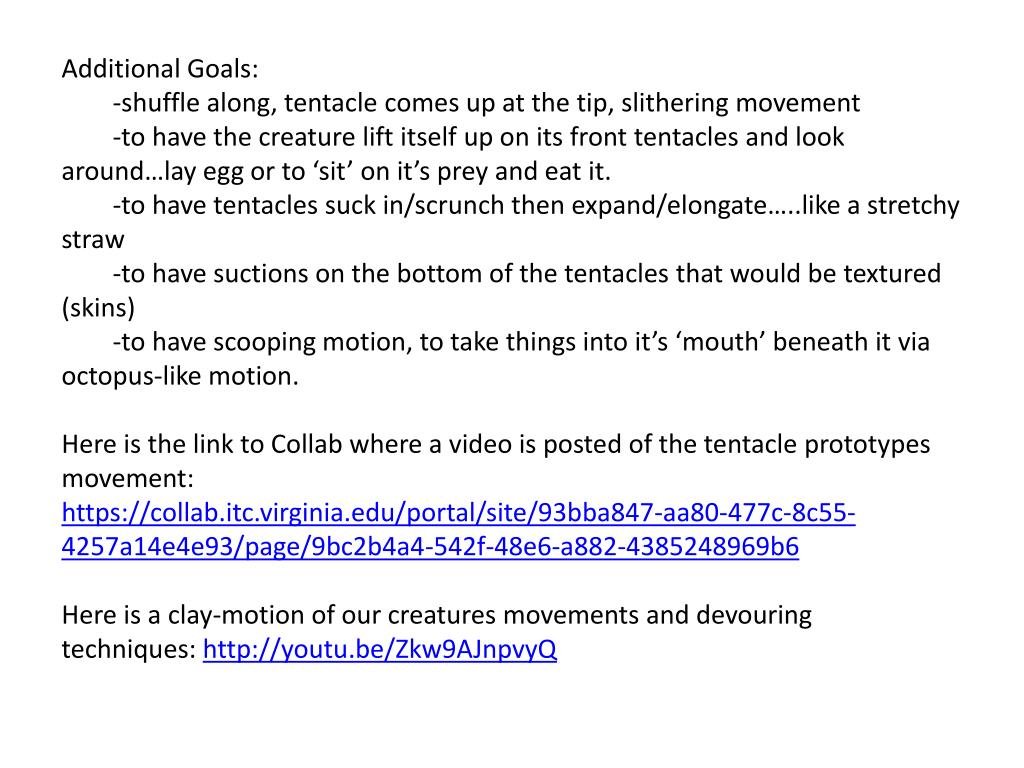The width and height of the screenshot is (1024, 768).
Task: Click the 'Here is the link to Collab' sentence
Action: [496, 445]
